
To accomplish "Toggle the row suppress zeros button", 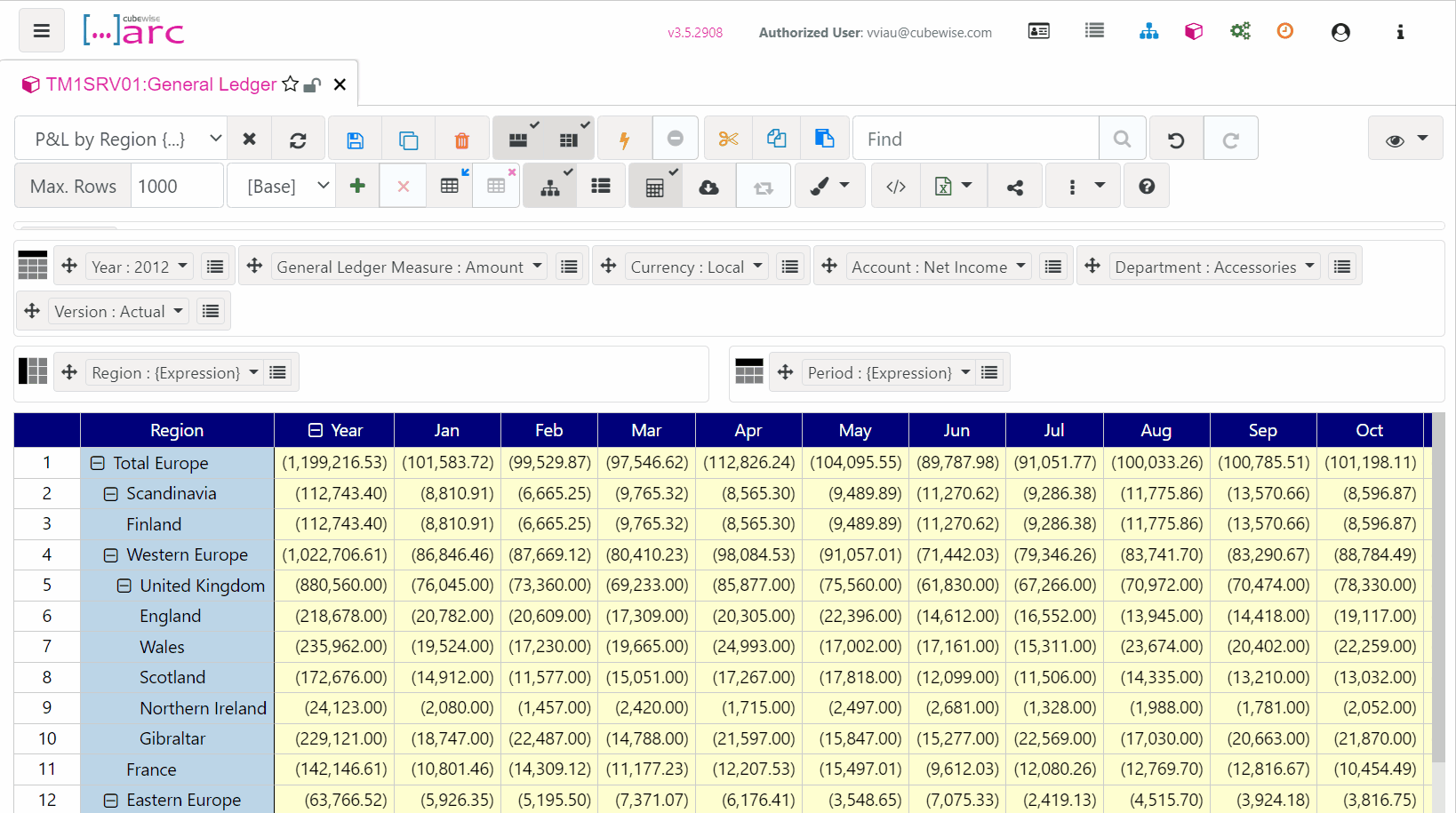I will 517,139.
